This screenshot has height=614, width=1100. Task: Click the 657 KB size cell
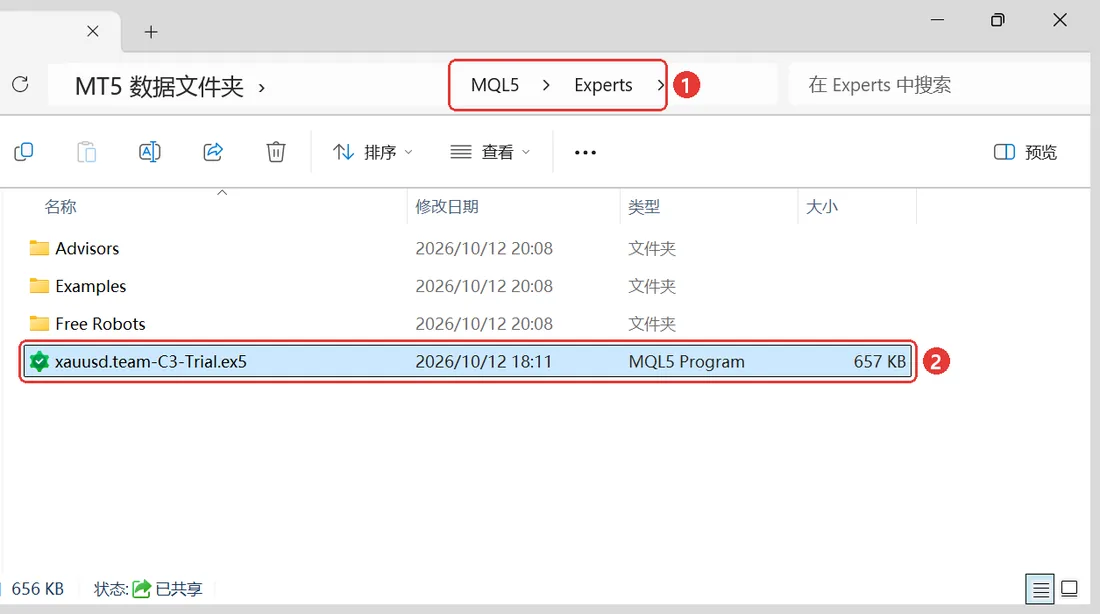(x=880, y=361)
